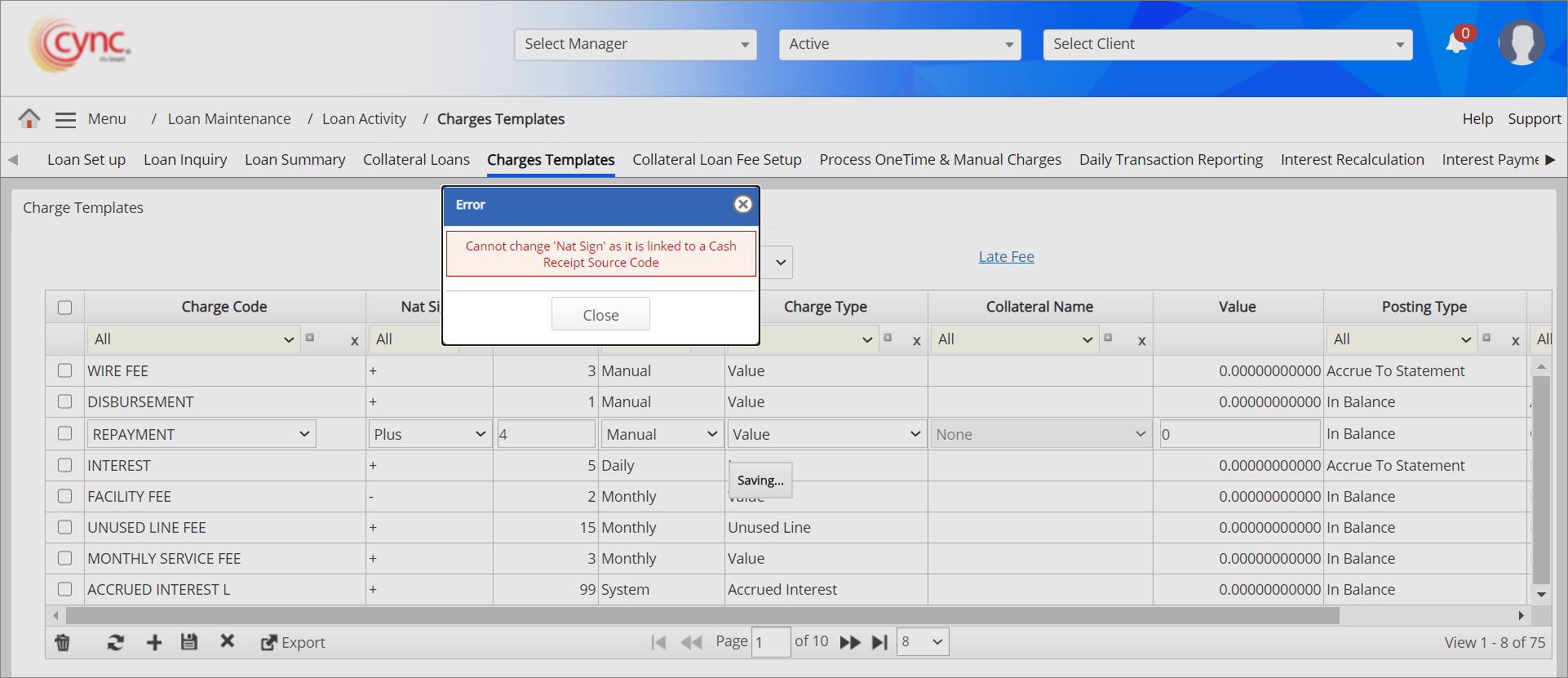Open the Plus Nat Sign dropdown
This screenshot has height=678, width=1568.
pyautogui.click(x=429, y=434)
